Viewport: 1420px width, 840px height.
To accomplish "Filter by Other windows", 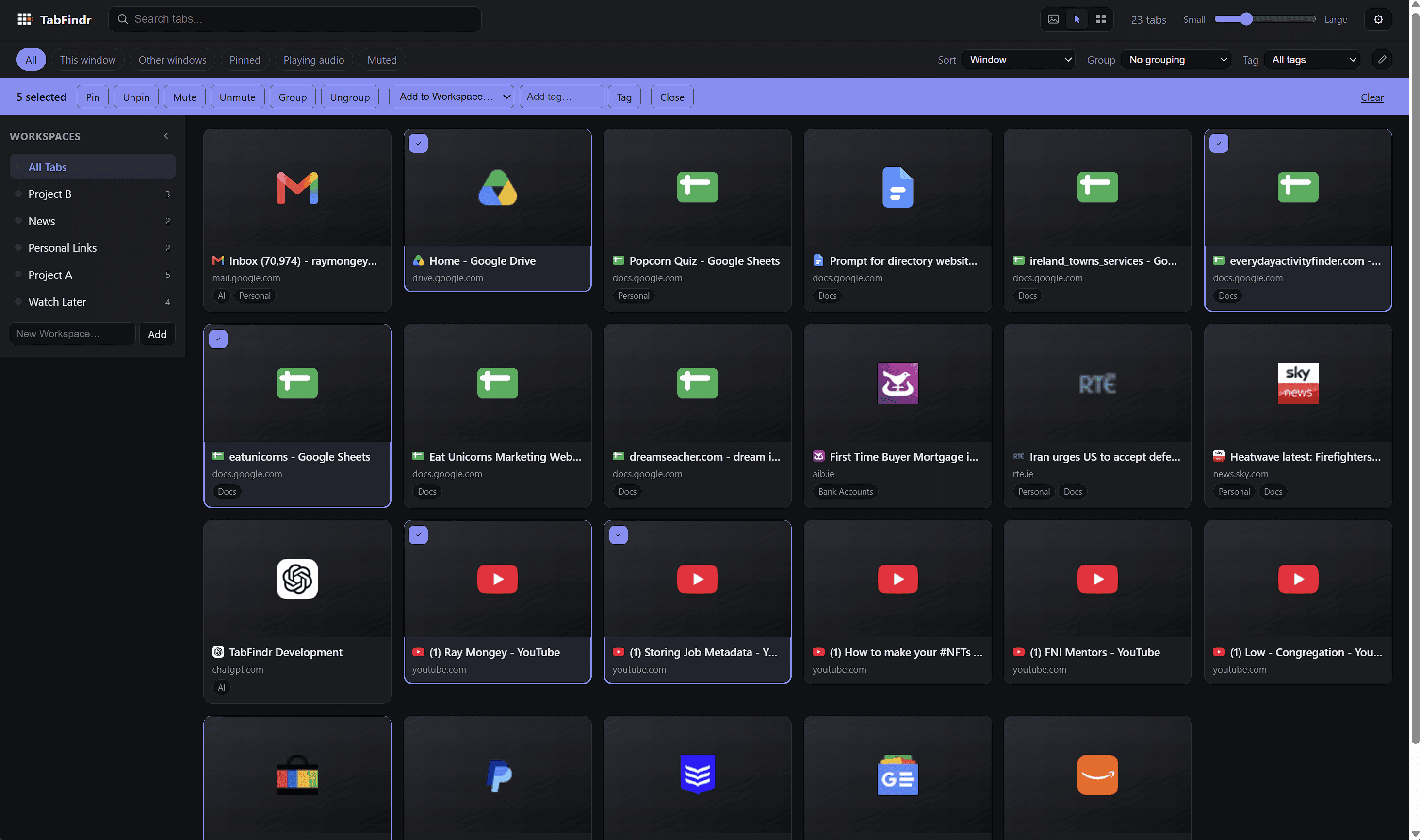I will pyautogui.click(x=172, y=60).
